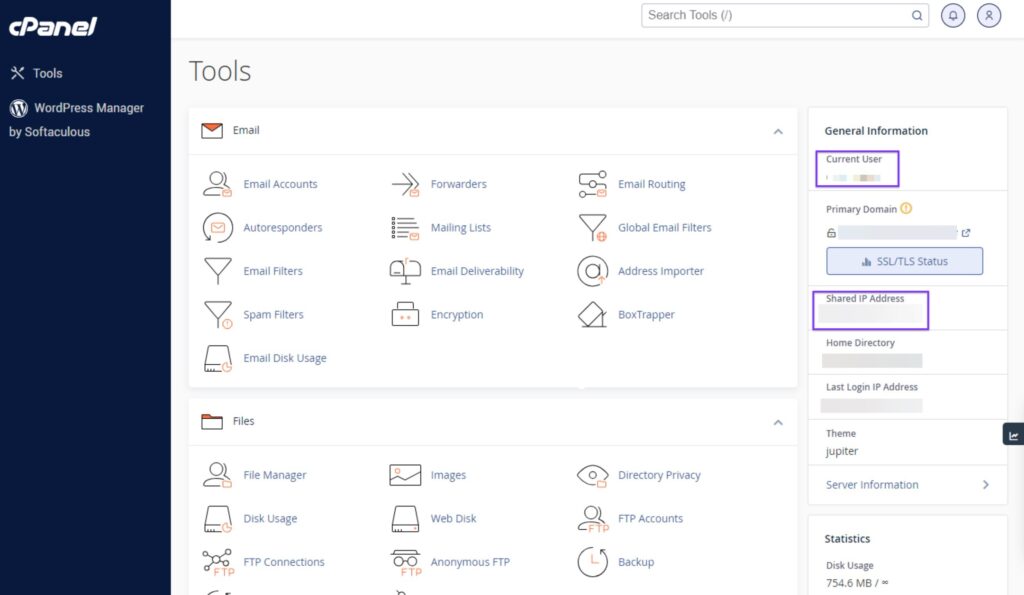Open the Email Deliverability link
Viewport: 1024px width, 595px height.
click(477, 271)
